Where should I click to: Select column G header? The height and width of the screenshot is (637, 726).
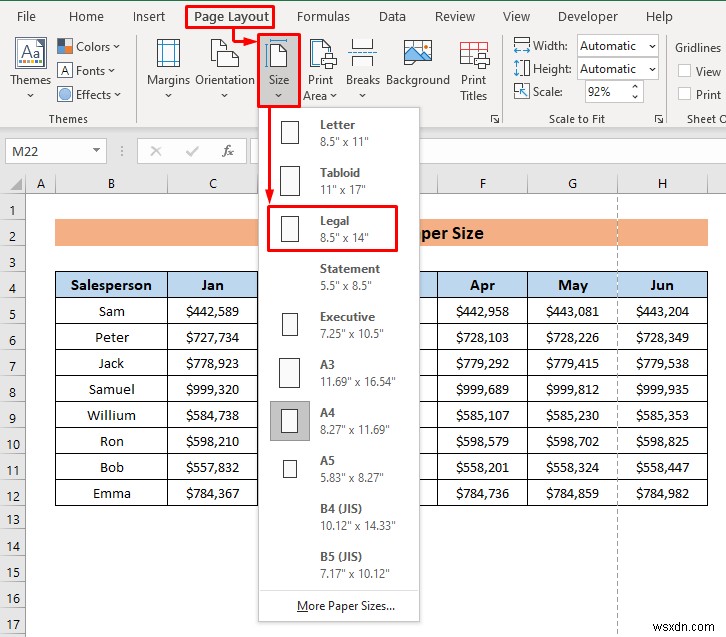(572, 184)
